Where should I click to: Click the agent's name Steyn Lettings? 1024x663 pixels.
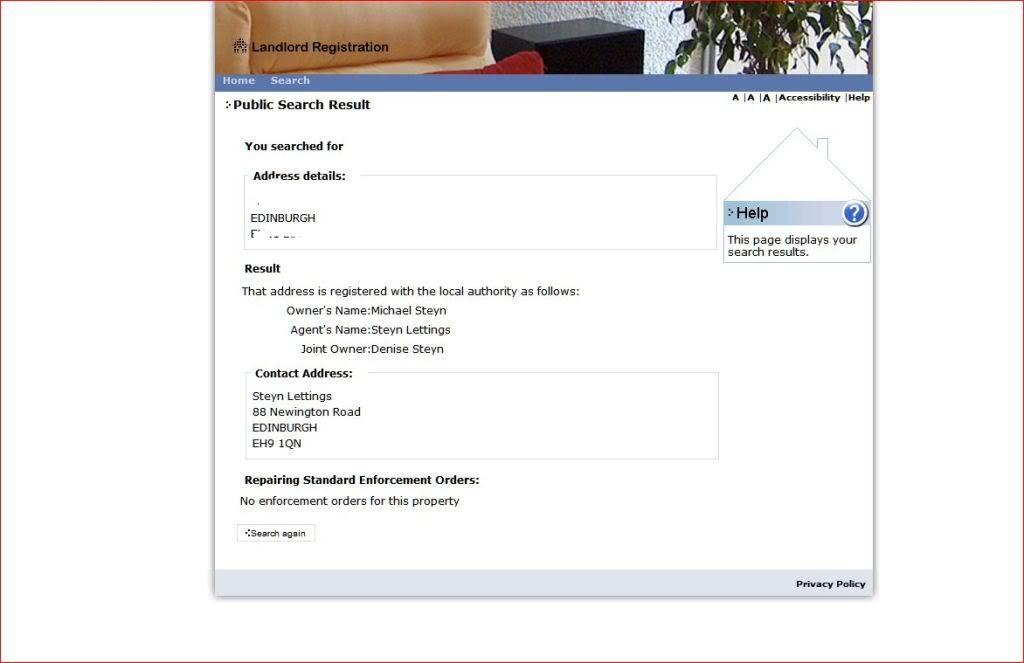click(410, 330)
